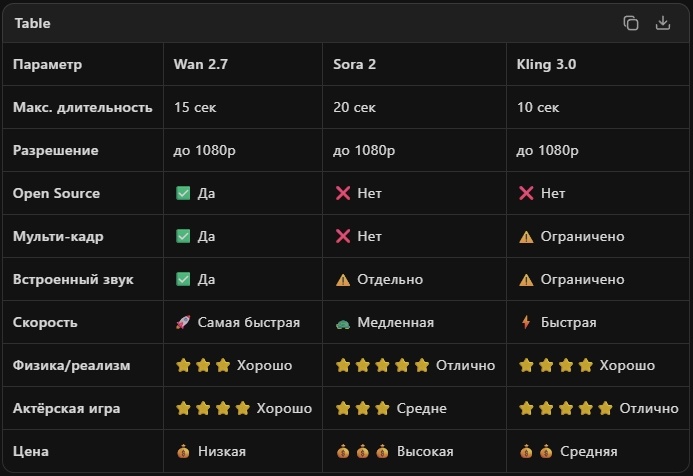Click the rocket icon in the Скорость row
Viewport: 693px width, 476px height.
(x=183, y=323)
